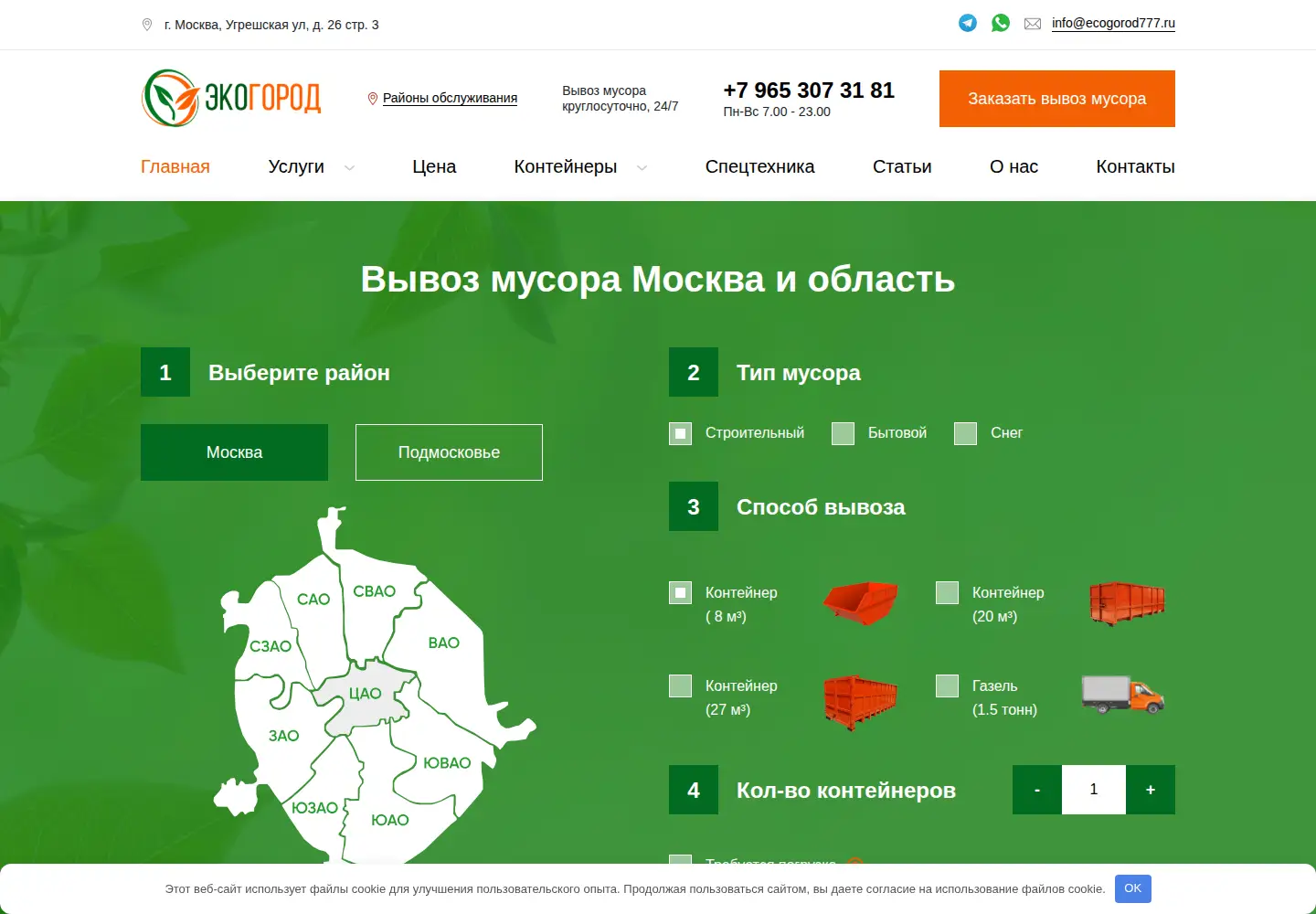This screenshot has height=914, width=1316.
Task: Select the Подмосковье region button
Action: tap(449, 452)
